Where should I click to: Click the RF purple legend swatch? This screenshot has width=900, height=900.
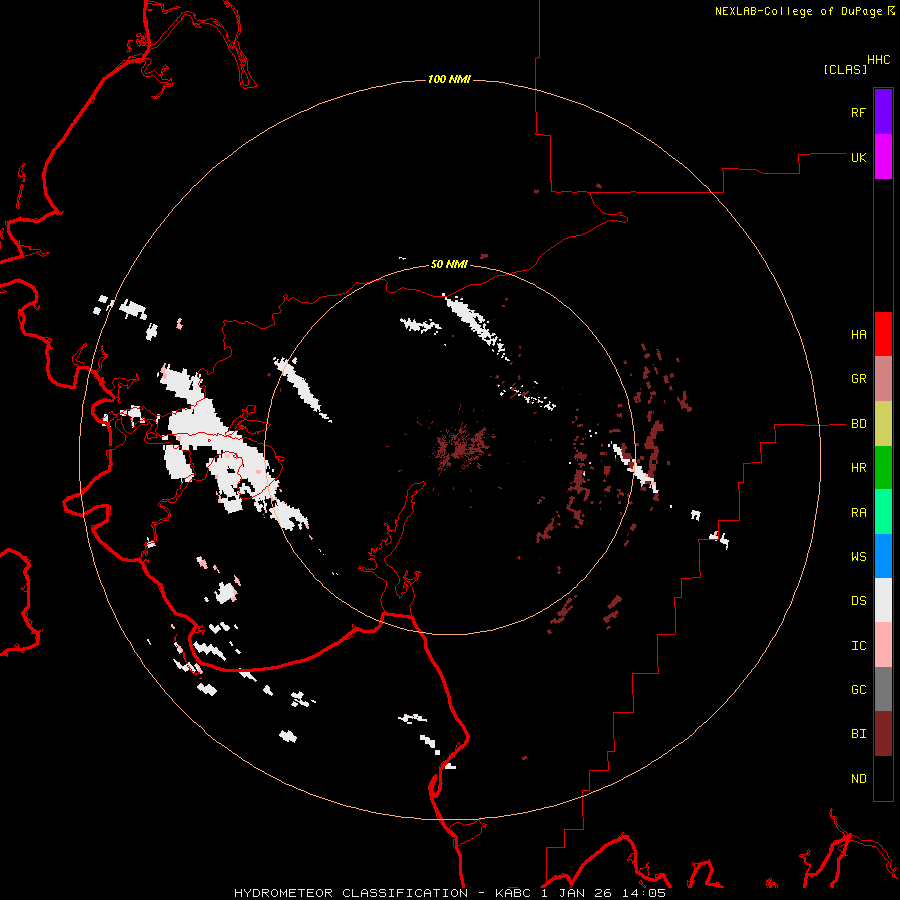click(883, 112)
